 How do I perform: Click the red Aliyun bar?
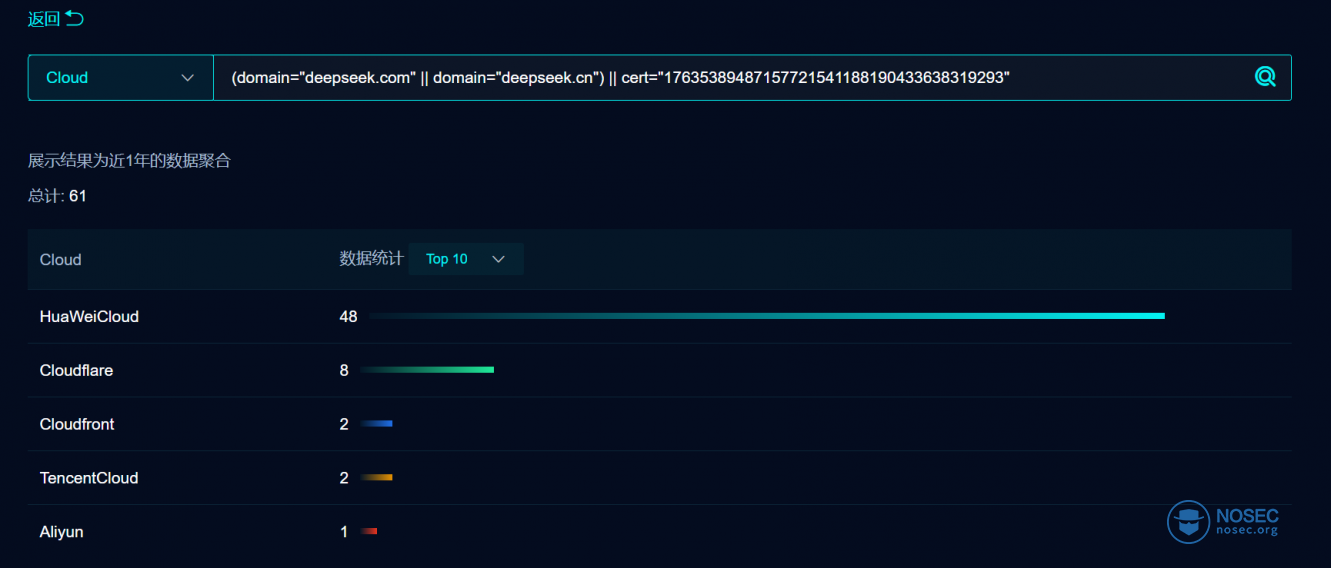tap(369, 532)
